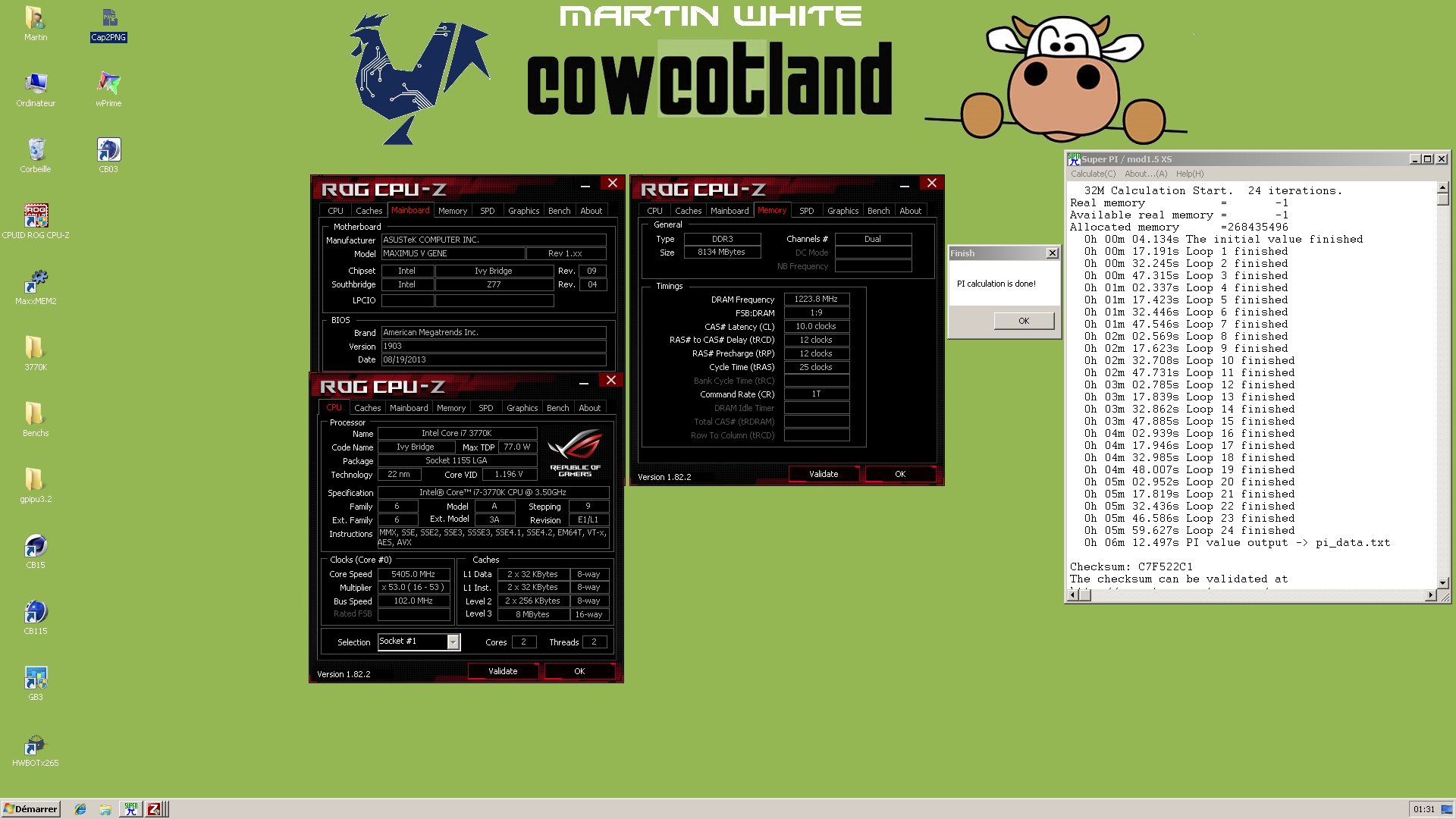Click the system tray network icon
The height and width of the screenshot is (819, 1456).
[x=1447, y=809]
